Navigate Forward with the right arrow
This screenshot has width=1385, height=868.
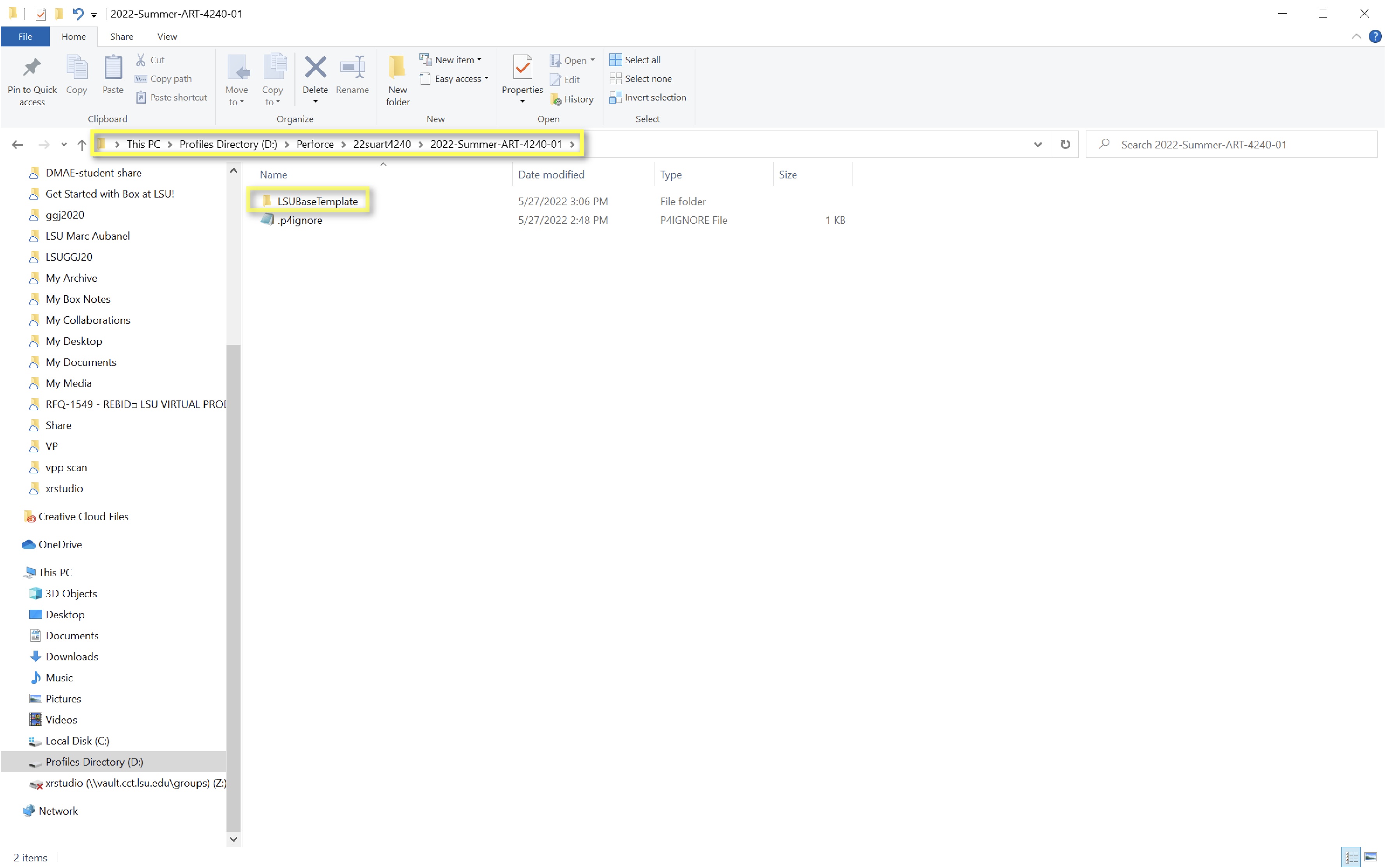[44, 145]
